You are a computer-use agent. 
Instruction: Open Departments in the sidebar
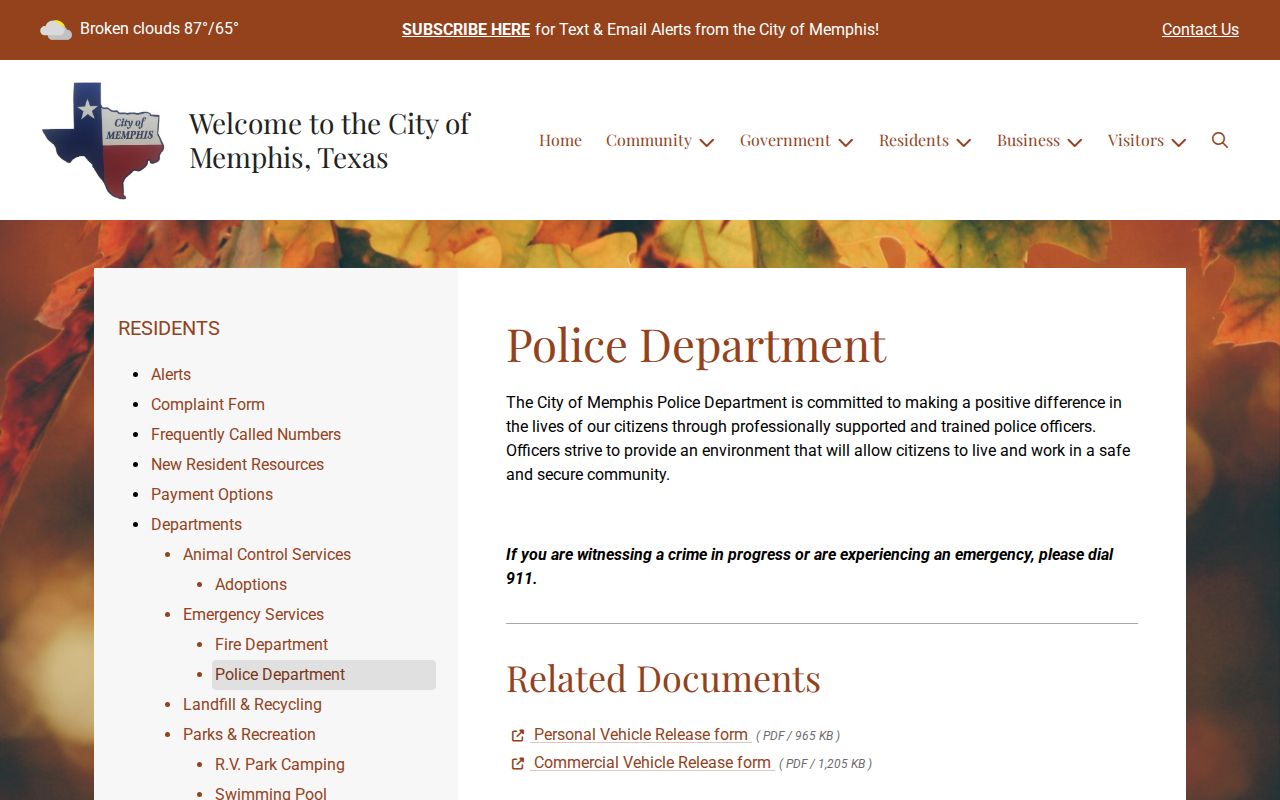coord(196,524)
